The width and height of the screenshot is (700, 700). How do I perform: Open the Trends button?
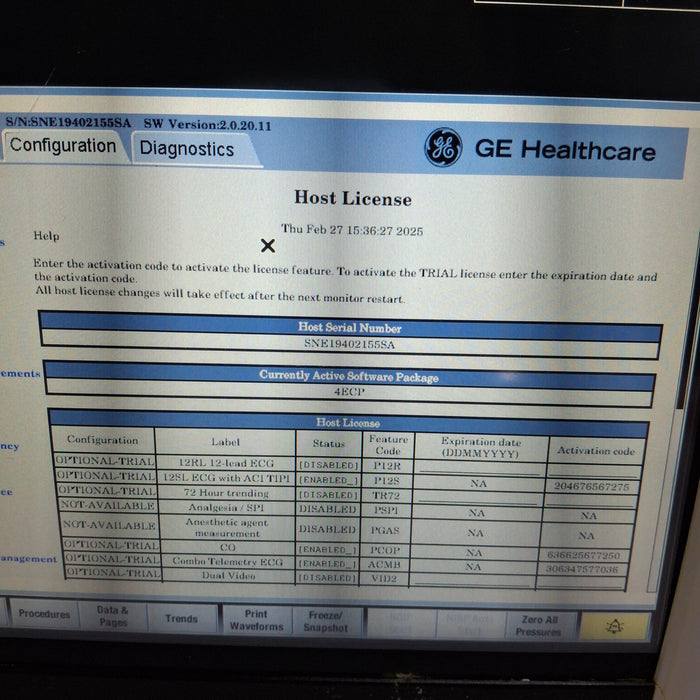[x=181, y=618]
